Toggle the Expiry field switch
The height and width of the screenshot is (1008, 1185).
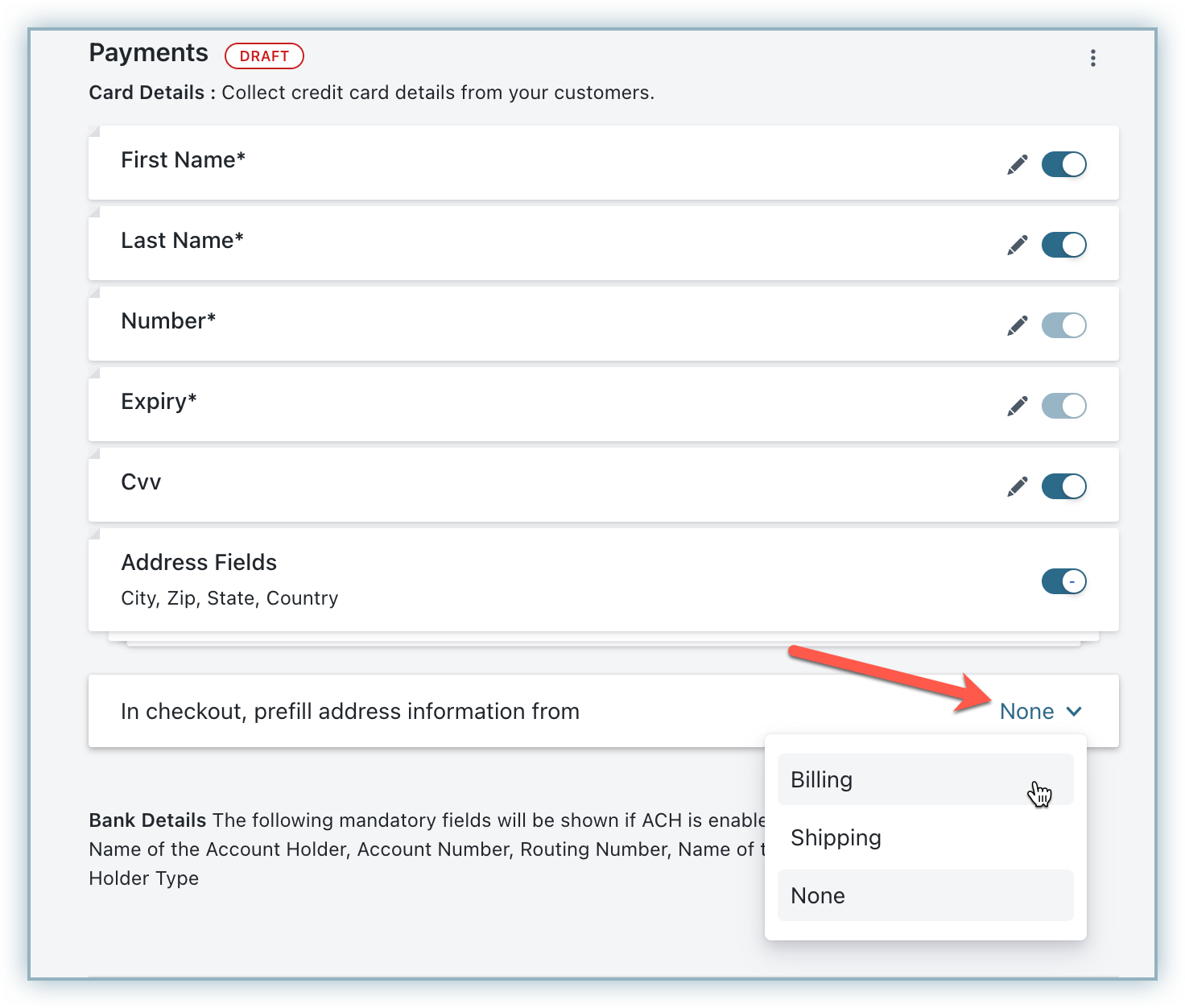(x=1063, y=406)
